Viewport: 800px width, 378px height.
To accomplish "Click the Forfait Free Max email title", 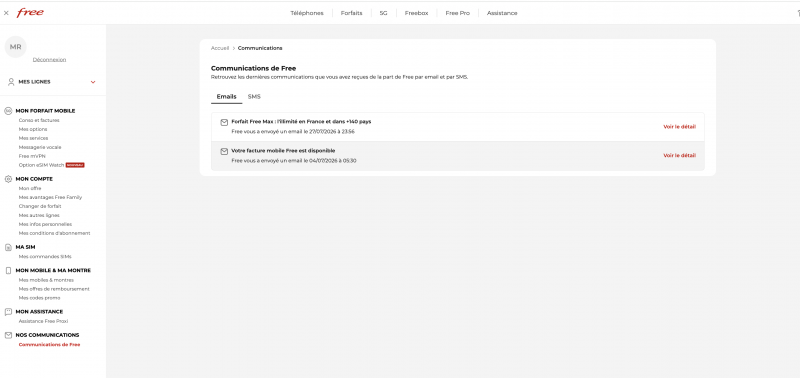I will [301, 122].
